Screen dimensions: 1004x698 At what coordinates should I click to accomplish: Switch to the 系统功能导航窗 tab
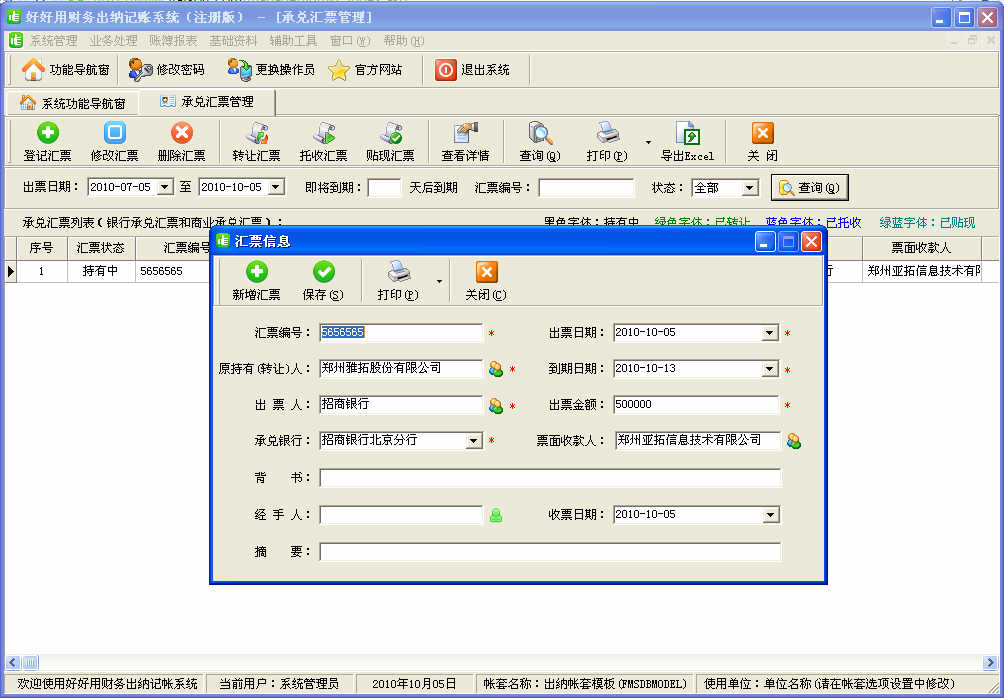click(73, 103)
